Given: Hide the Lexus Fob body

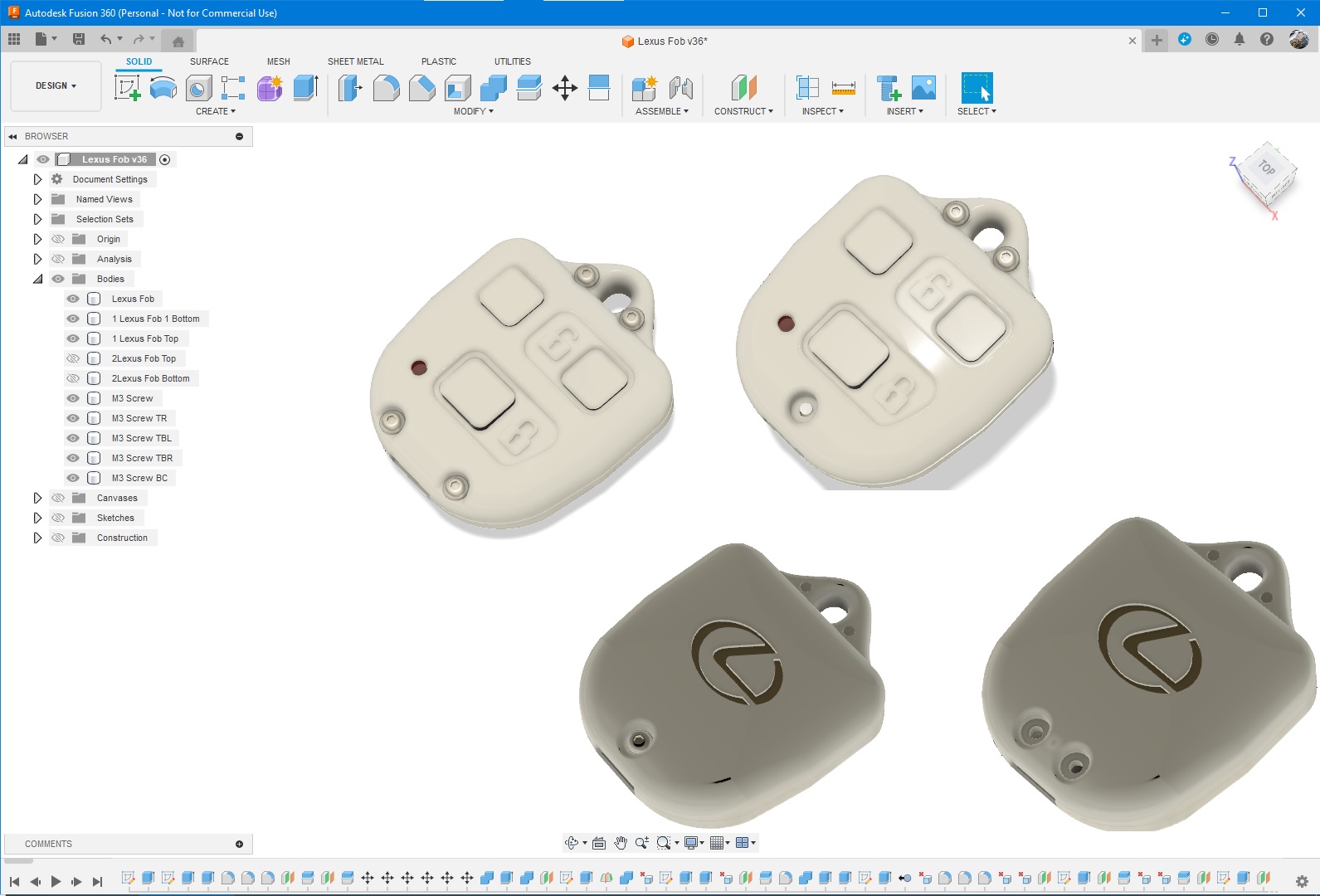Looking at the screenshot, I should tap(73, 299).
